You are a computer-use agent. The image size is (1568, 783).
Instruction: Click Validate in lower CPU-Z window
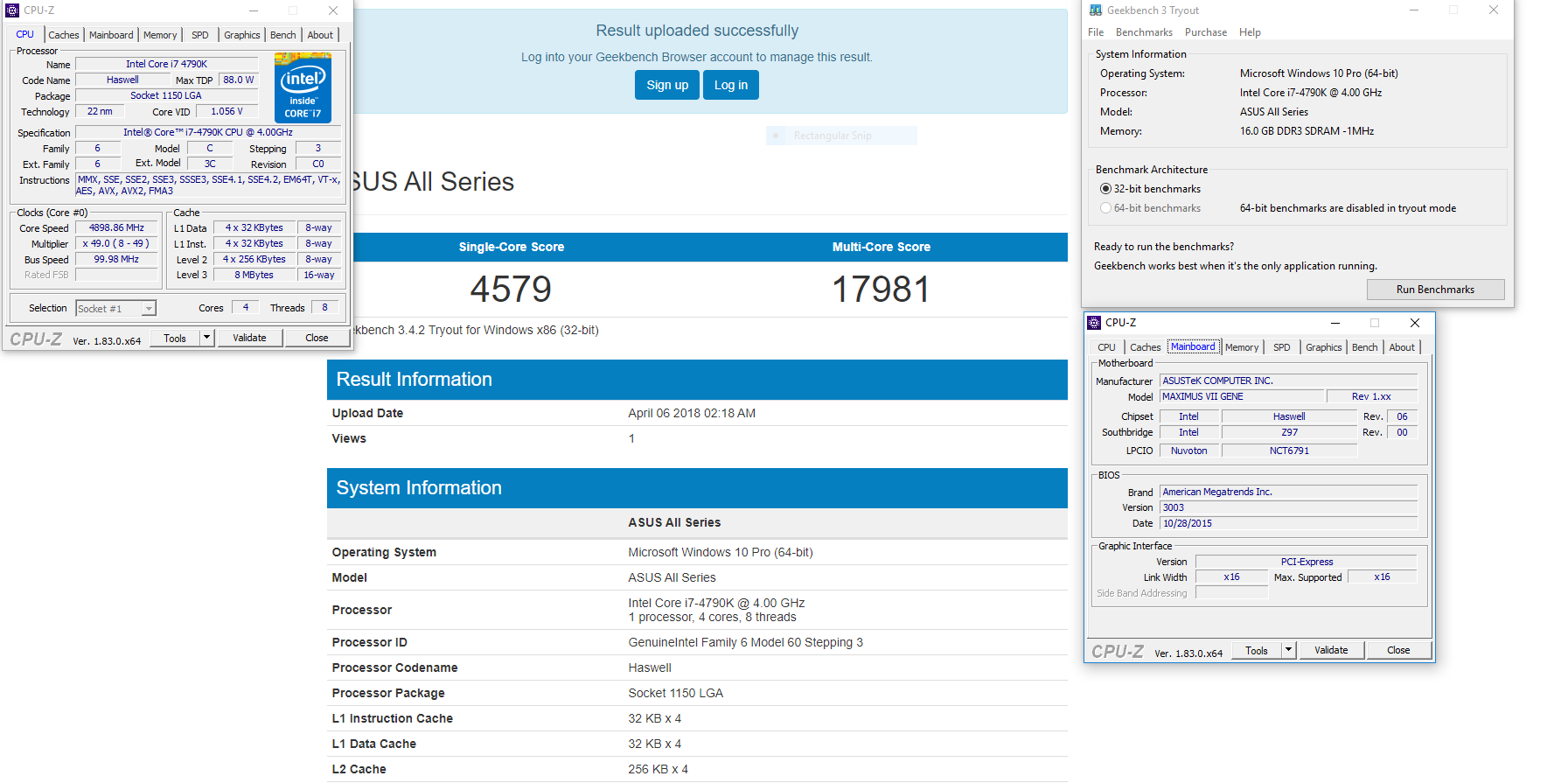[1331, 650]
